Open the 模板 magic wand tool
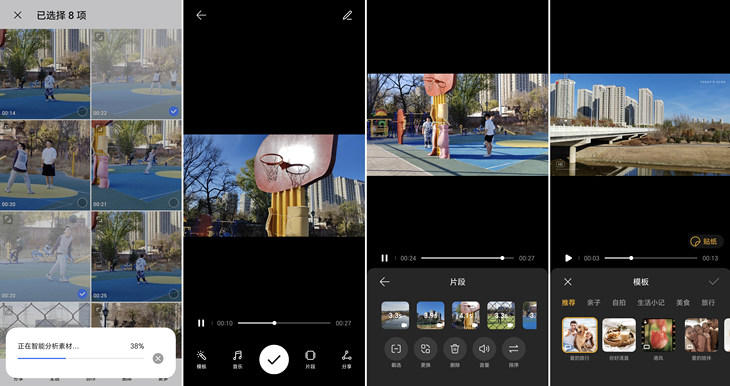730x386 pixels. [x=201, y=359]
